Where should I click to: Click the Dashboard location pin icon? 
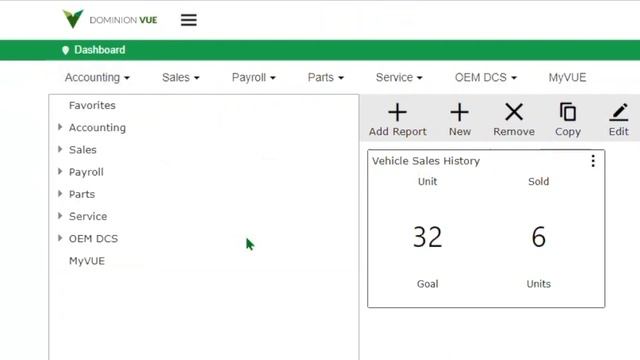65,50
